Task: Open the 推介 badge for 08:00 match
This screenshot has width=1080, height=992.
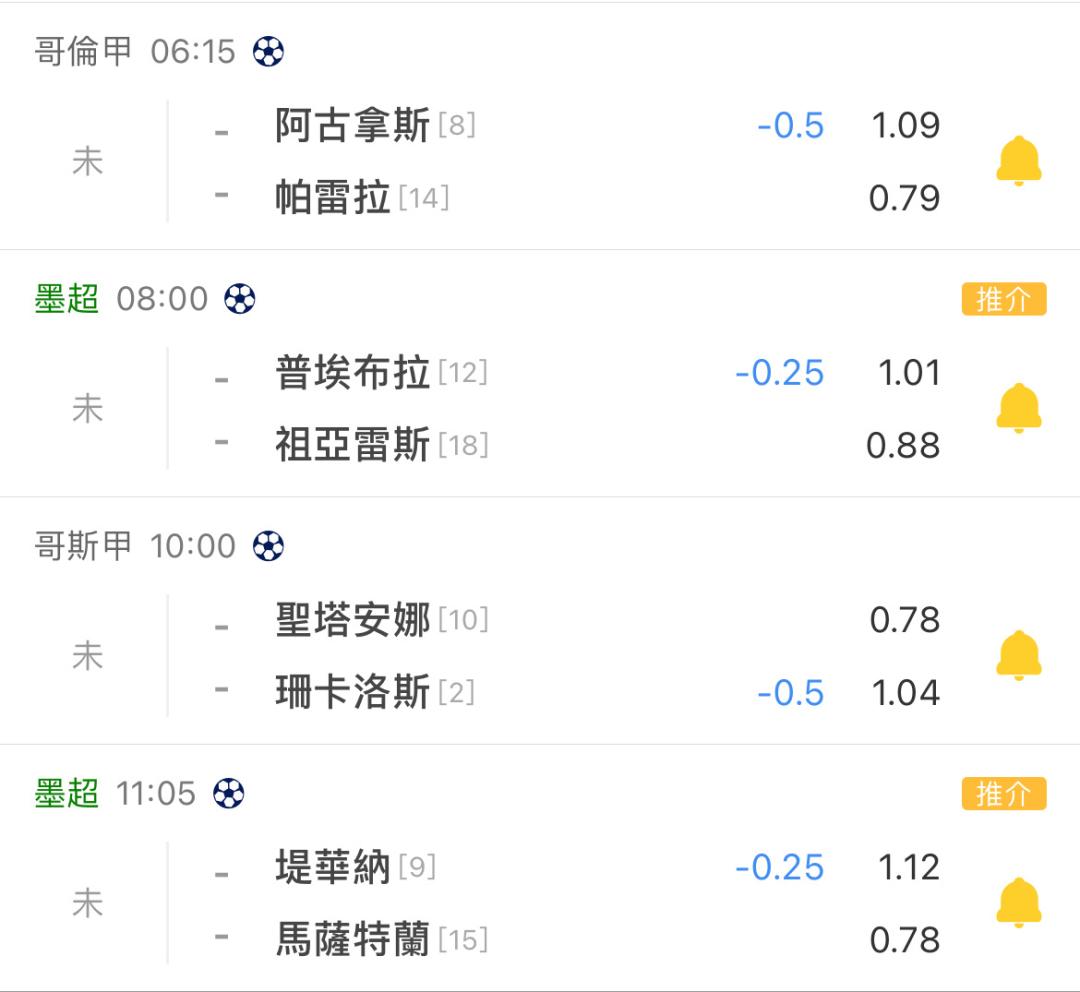Action: (1004, 299)
